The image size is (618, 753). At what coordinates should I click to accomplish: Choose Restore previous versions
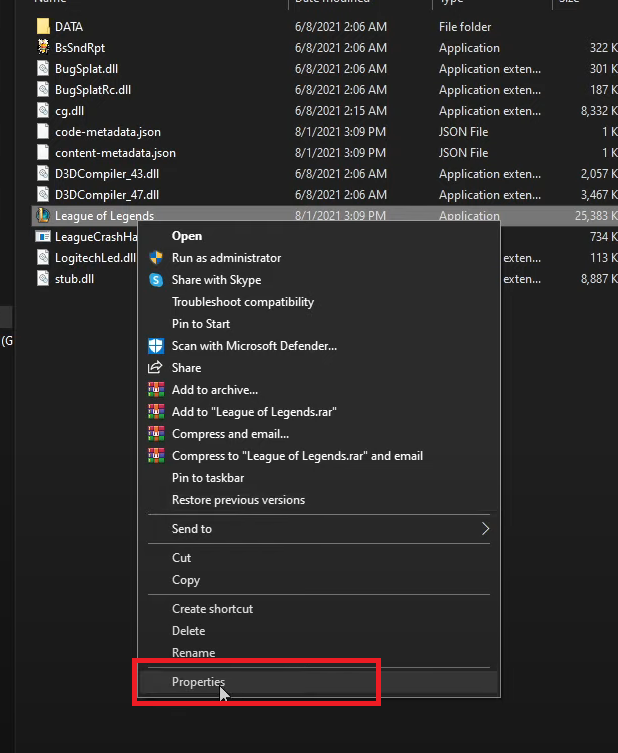[238, 500]
